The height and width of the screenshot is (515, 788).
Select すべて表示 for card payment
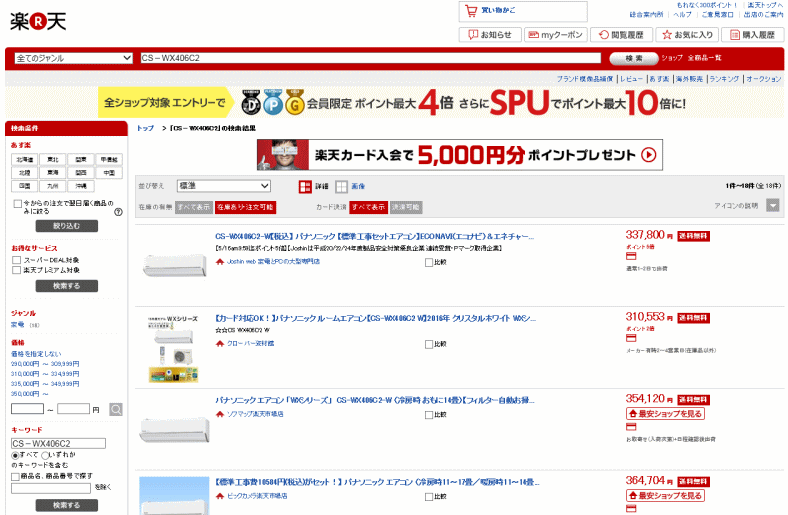point(368,207)
